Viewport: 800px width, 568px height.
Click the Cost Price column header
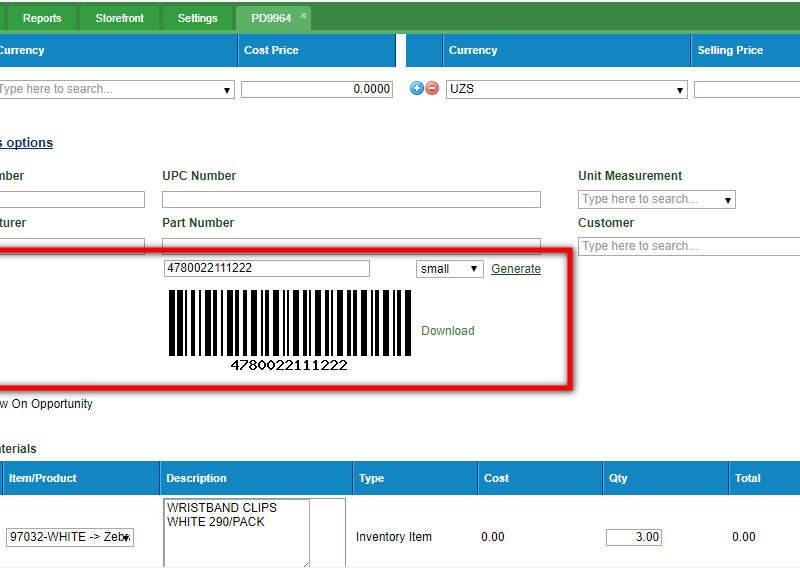pyautogui.click(x=317, y=51)
